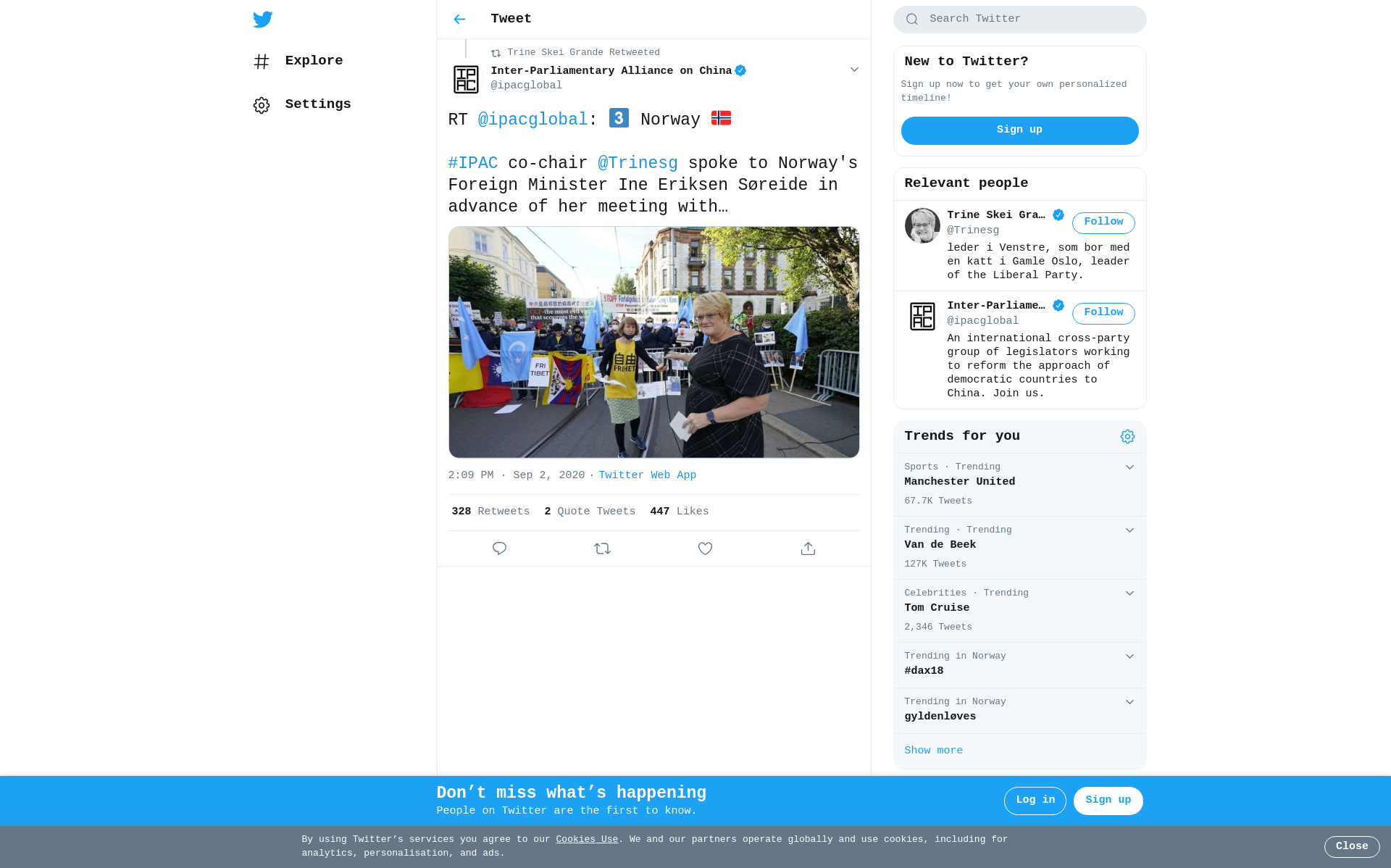The width and height of the screenshot is (1391, 868).
Task: Click the verified badge next to Inter-Parliamentary Alliance on China
Action: (740, 70)
